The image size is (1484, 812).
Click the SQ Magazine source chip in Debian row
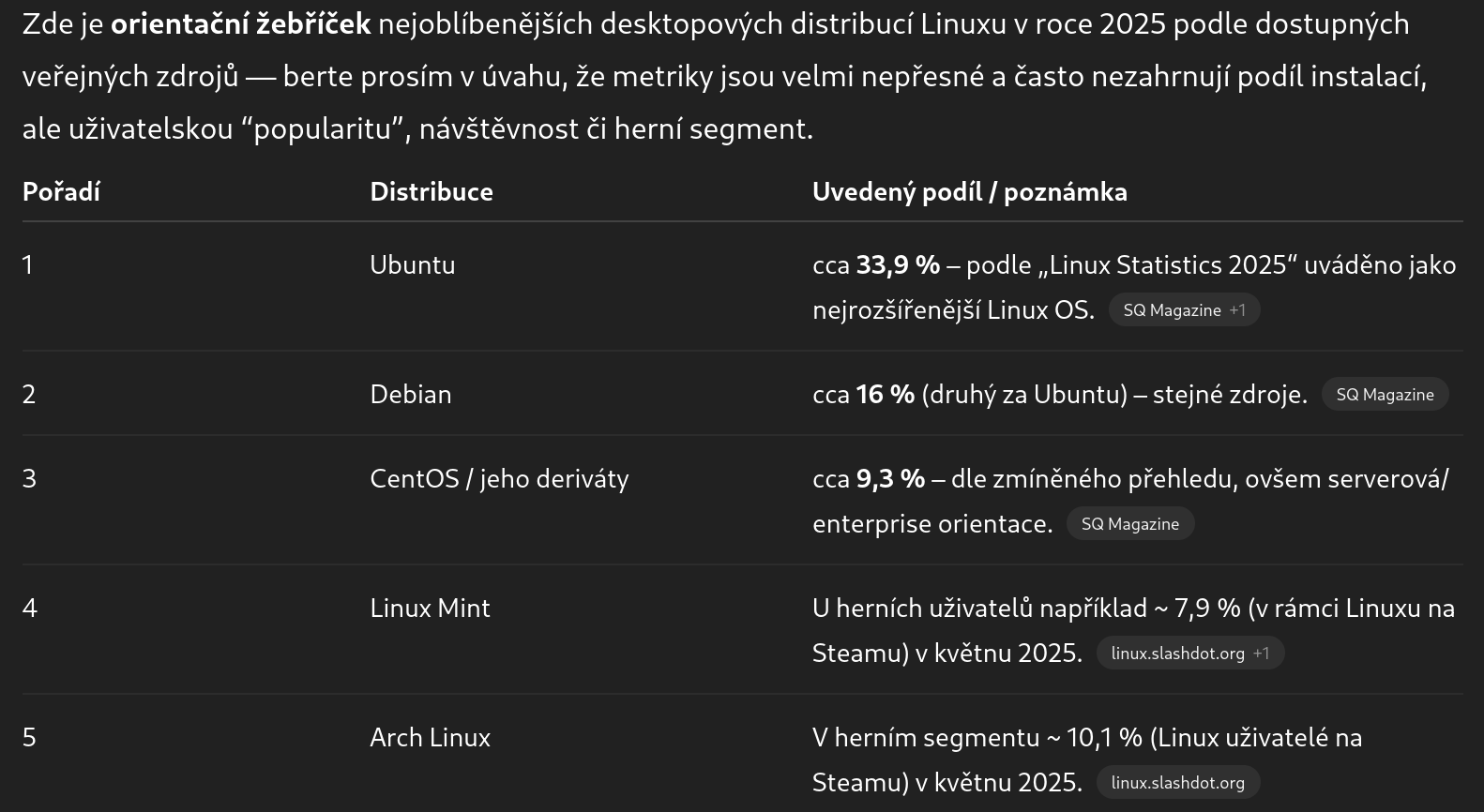pos(1385,395)
